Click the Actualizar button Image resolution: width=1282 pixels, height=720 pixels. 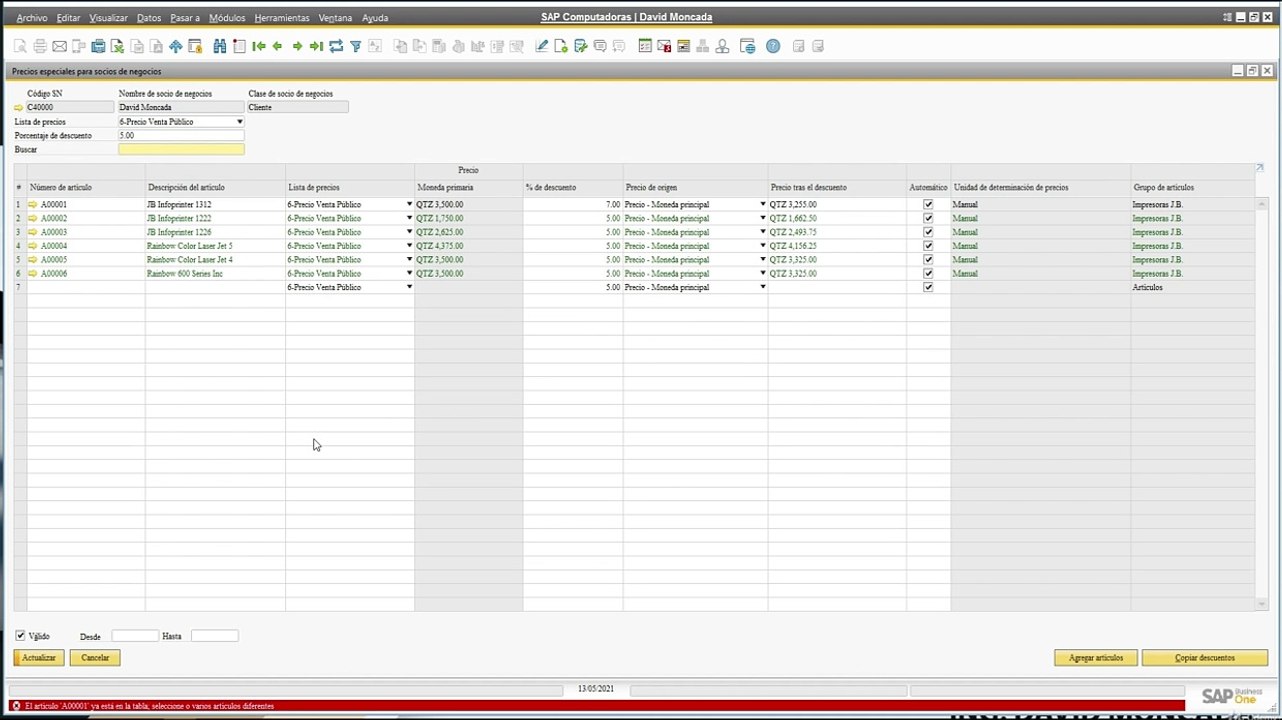tap(39, 658)
